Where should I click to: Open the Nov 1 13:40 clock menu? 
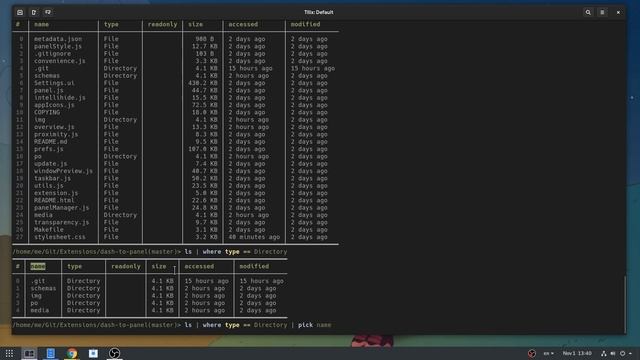(577, 353)
